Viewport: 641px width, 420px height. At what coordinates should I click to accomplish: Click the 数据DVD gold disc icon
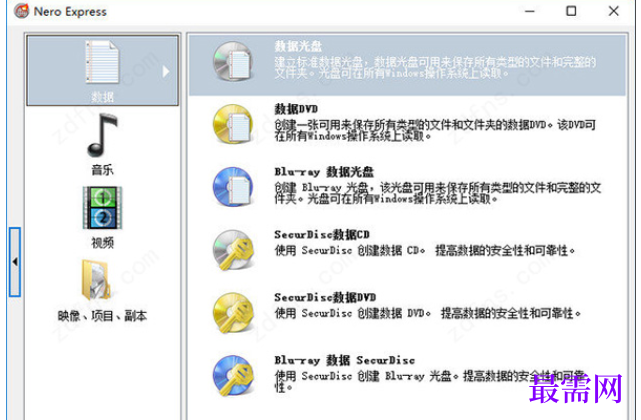pyautogui.click(x=233, y=124)
